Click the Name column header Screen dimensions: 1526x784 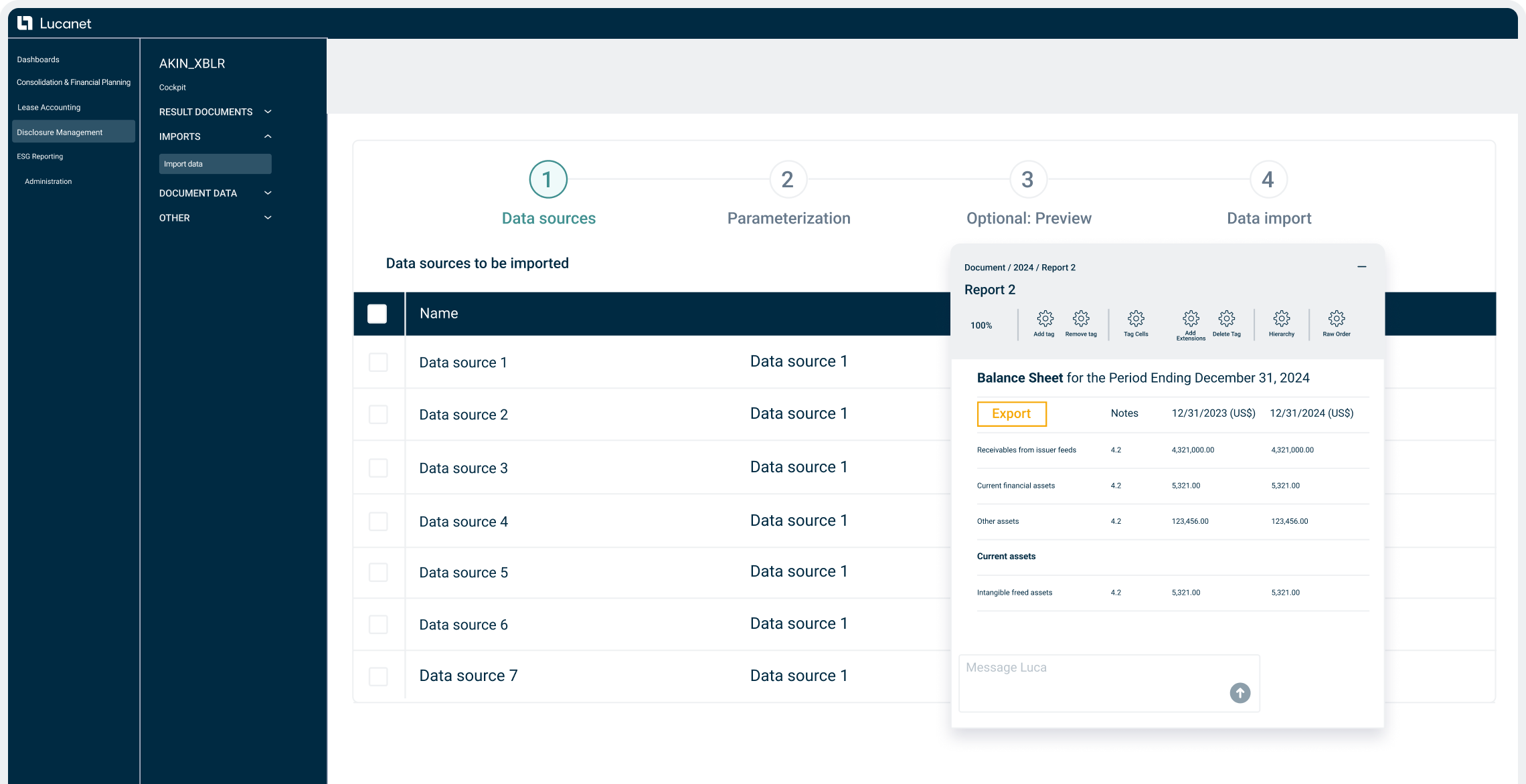pos(439,314)
